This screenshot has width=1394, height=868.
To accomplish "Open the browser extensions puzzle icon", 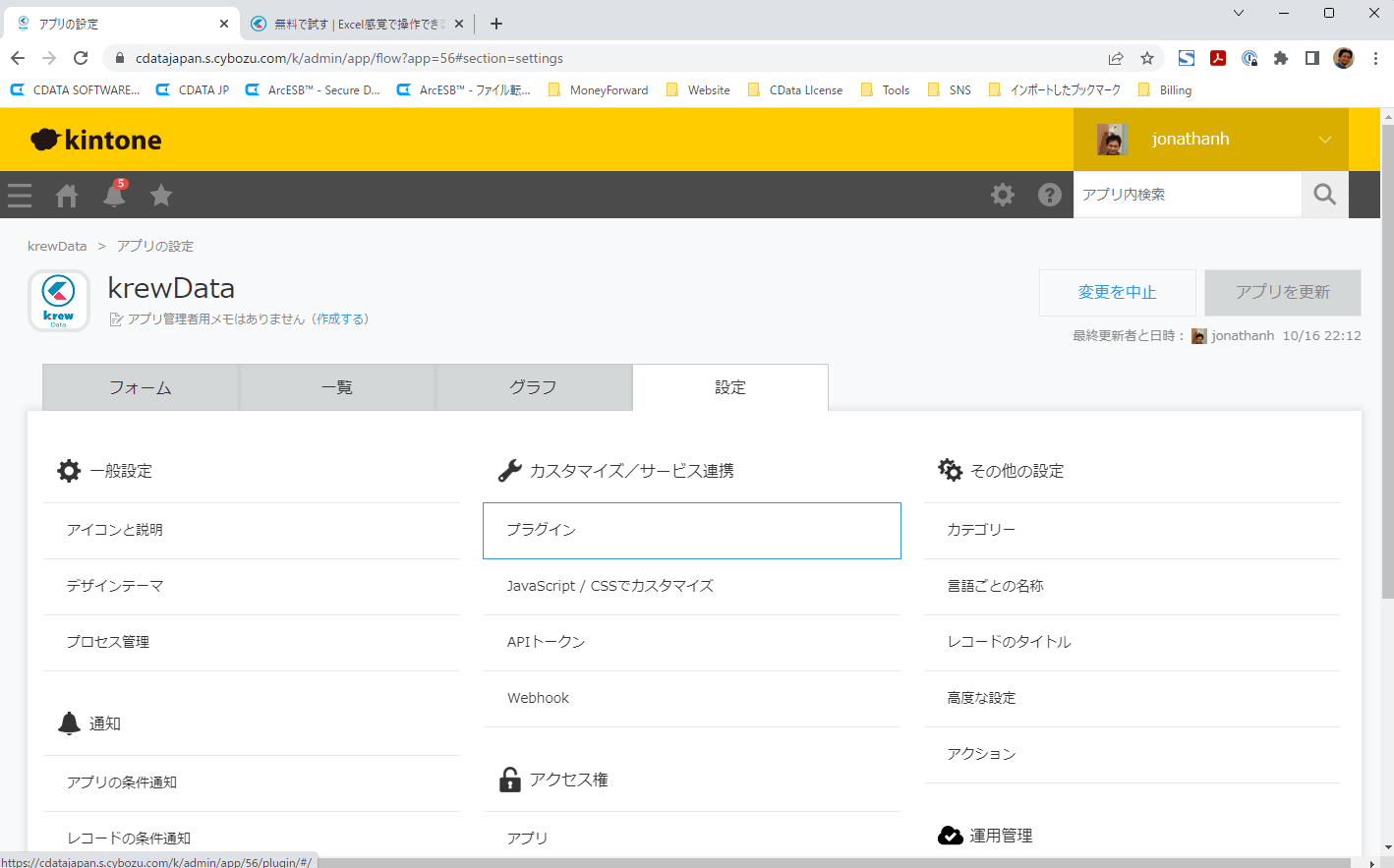I will coord(1280,58).
